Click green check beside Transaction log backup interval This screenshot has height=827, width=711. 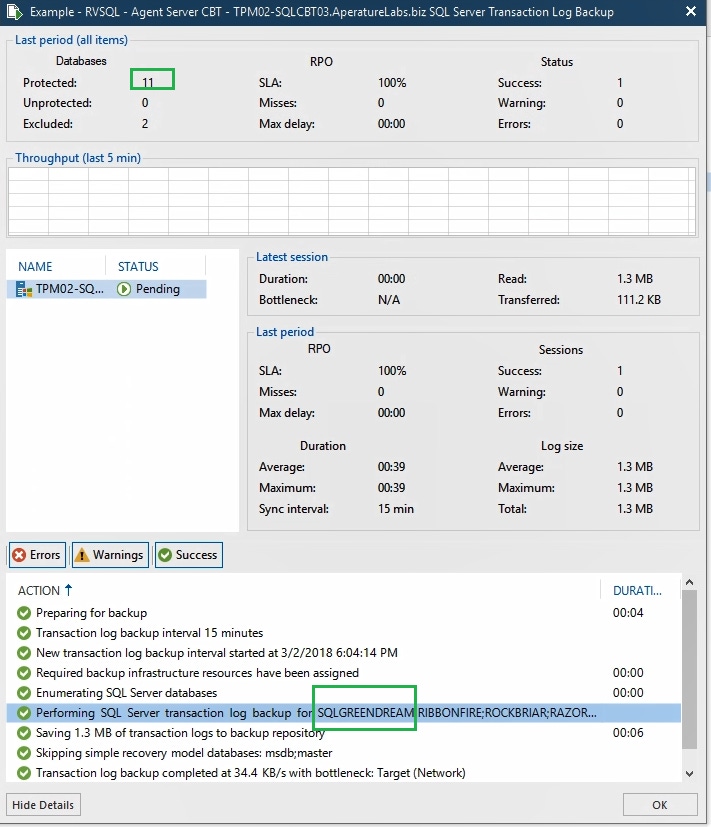[x=24, y=633]
